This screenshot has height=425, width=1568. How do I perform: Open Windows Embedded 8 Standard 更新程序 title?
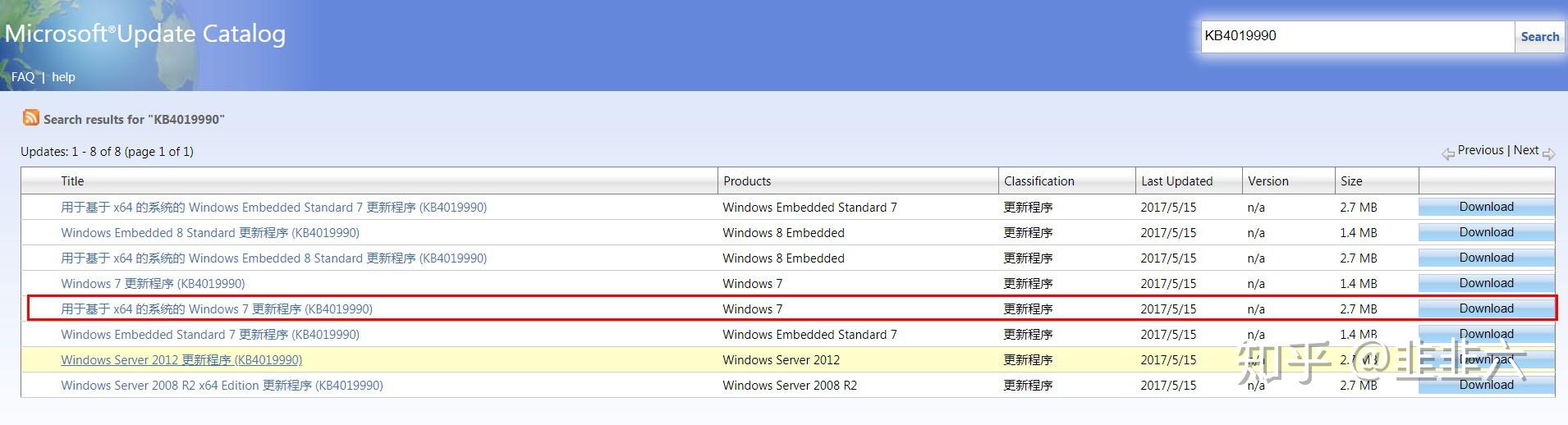pyautogui.click(x=210, y=233)
